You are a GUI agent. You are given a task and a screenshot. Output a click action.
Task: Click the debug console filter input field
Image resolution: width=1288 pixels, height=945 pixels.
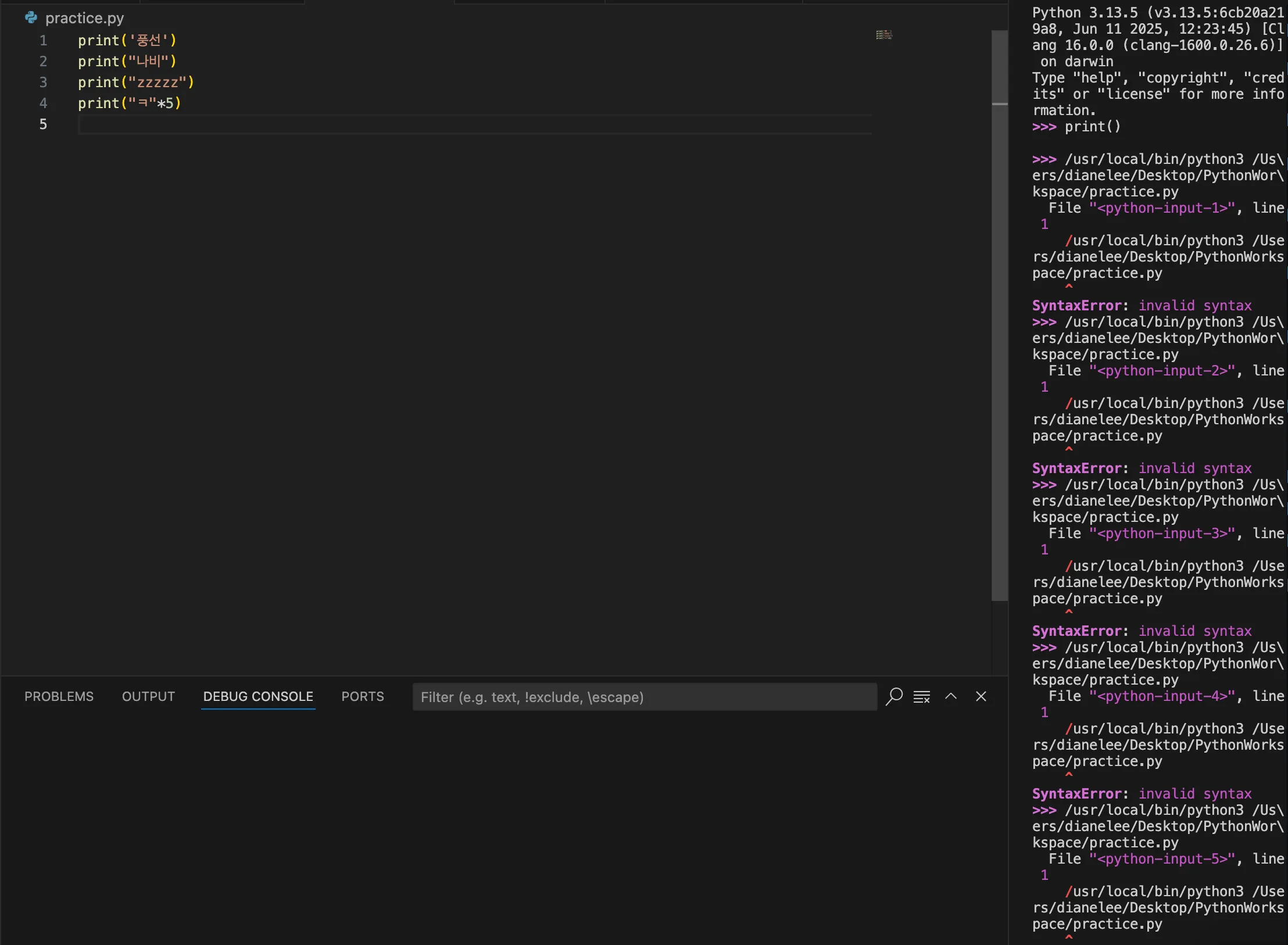pyautogui.click(x=645, y=697)
